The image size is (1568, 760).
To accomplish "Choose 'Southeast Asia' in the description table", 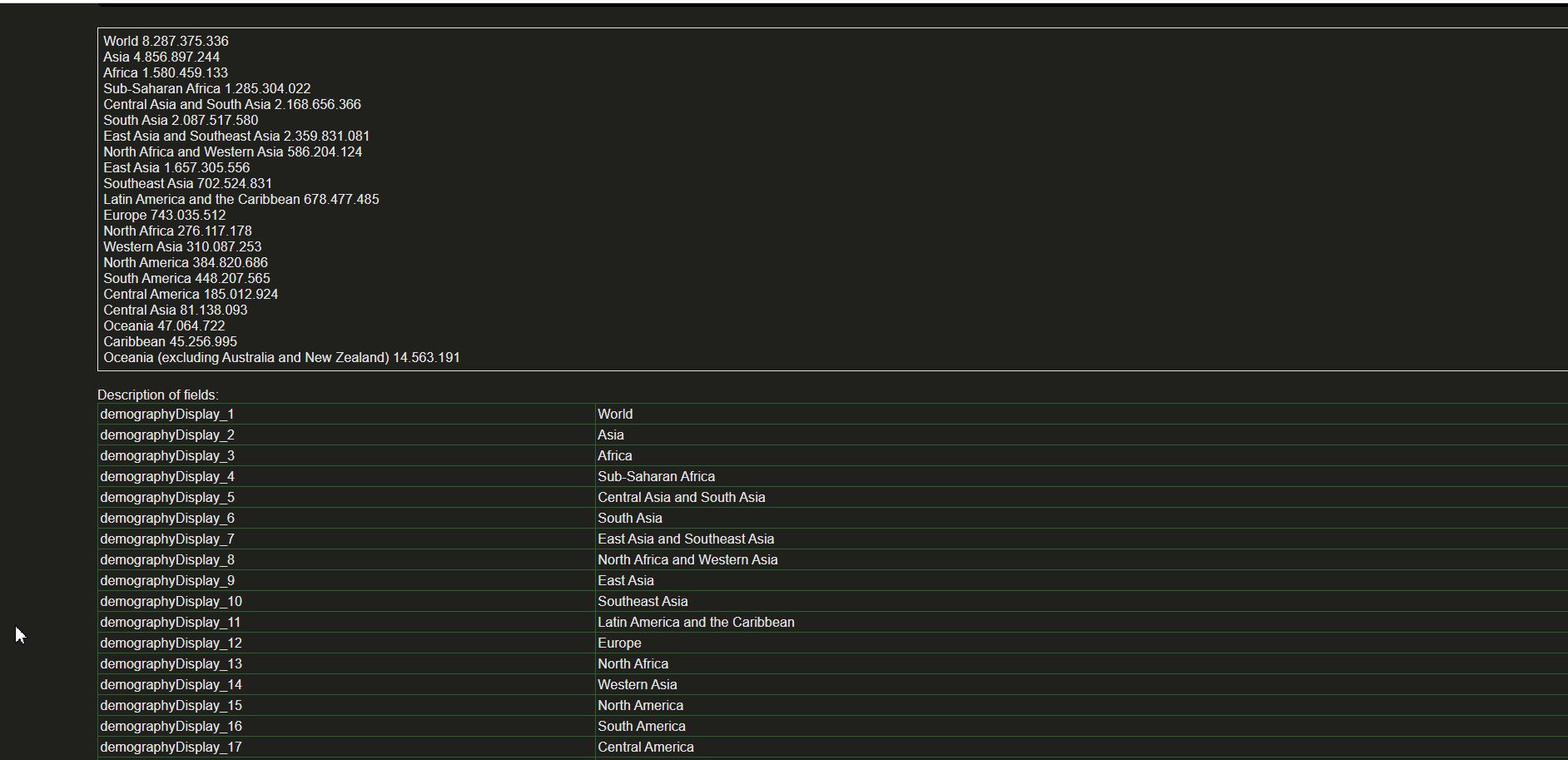I will point(1082,601).
